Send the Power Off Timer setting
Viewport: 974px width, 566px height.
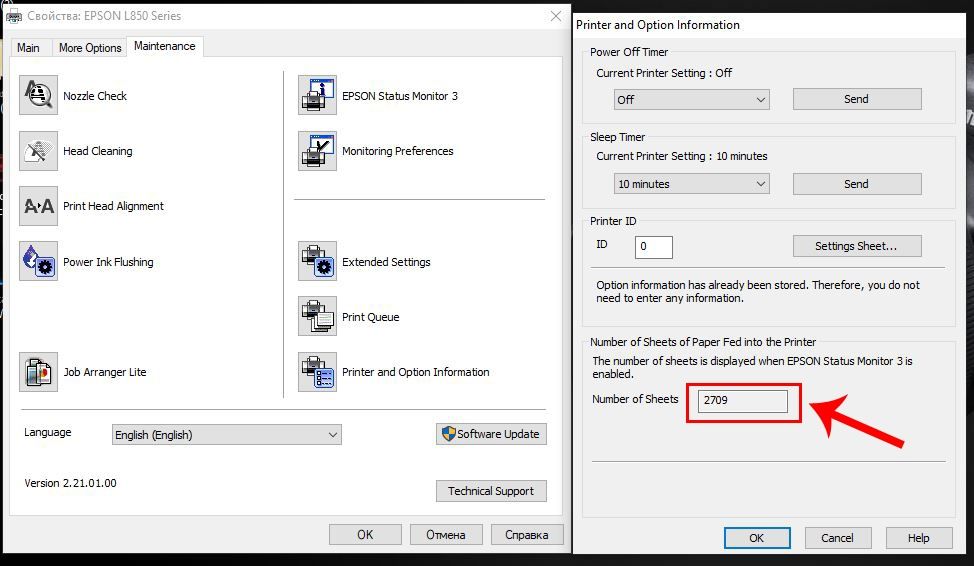click(x=857, y=99)
